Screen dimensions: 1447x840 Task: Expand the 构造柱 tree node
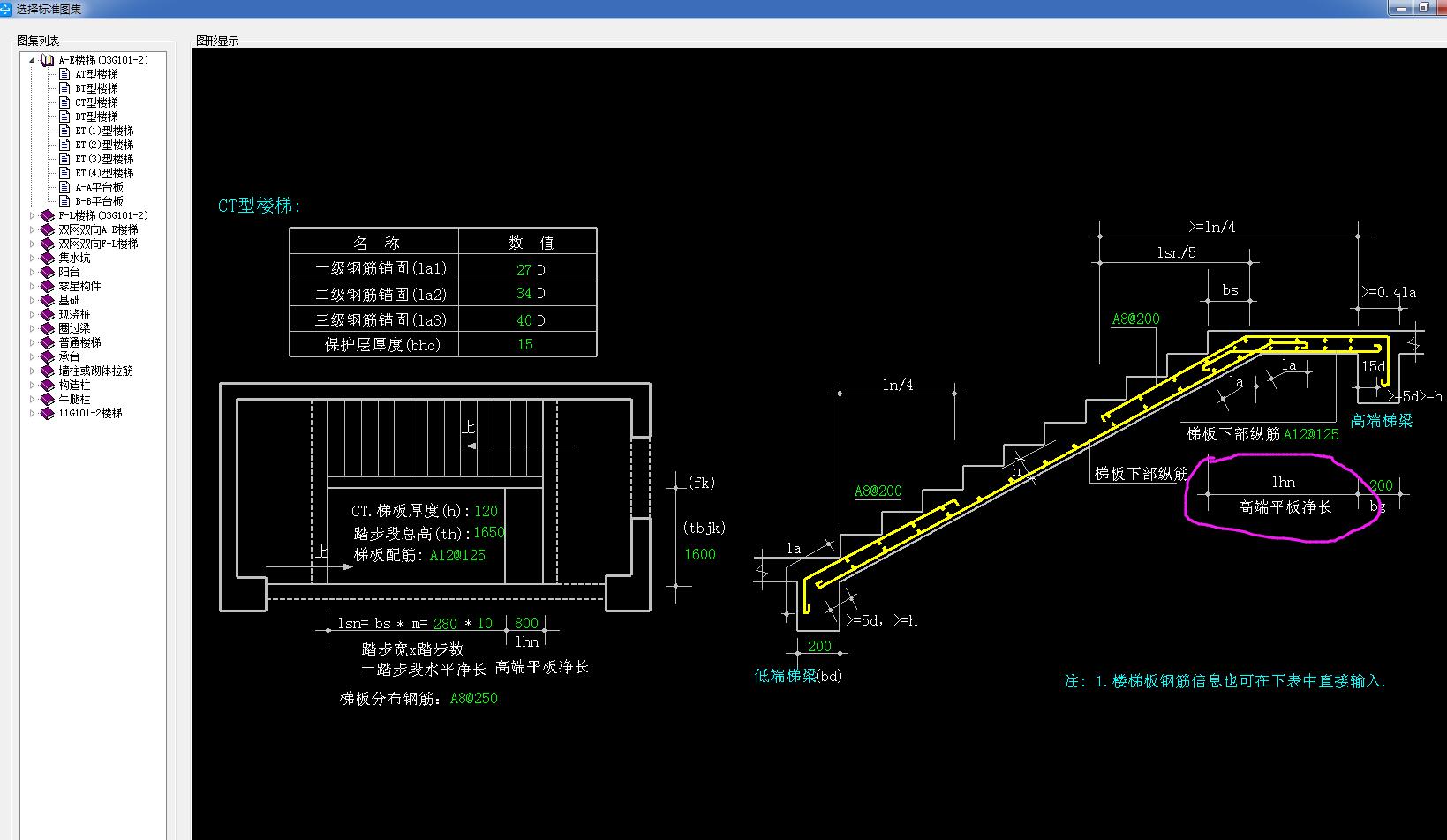click(x=33, y=385)
